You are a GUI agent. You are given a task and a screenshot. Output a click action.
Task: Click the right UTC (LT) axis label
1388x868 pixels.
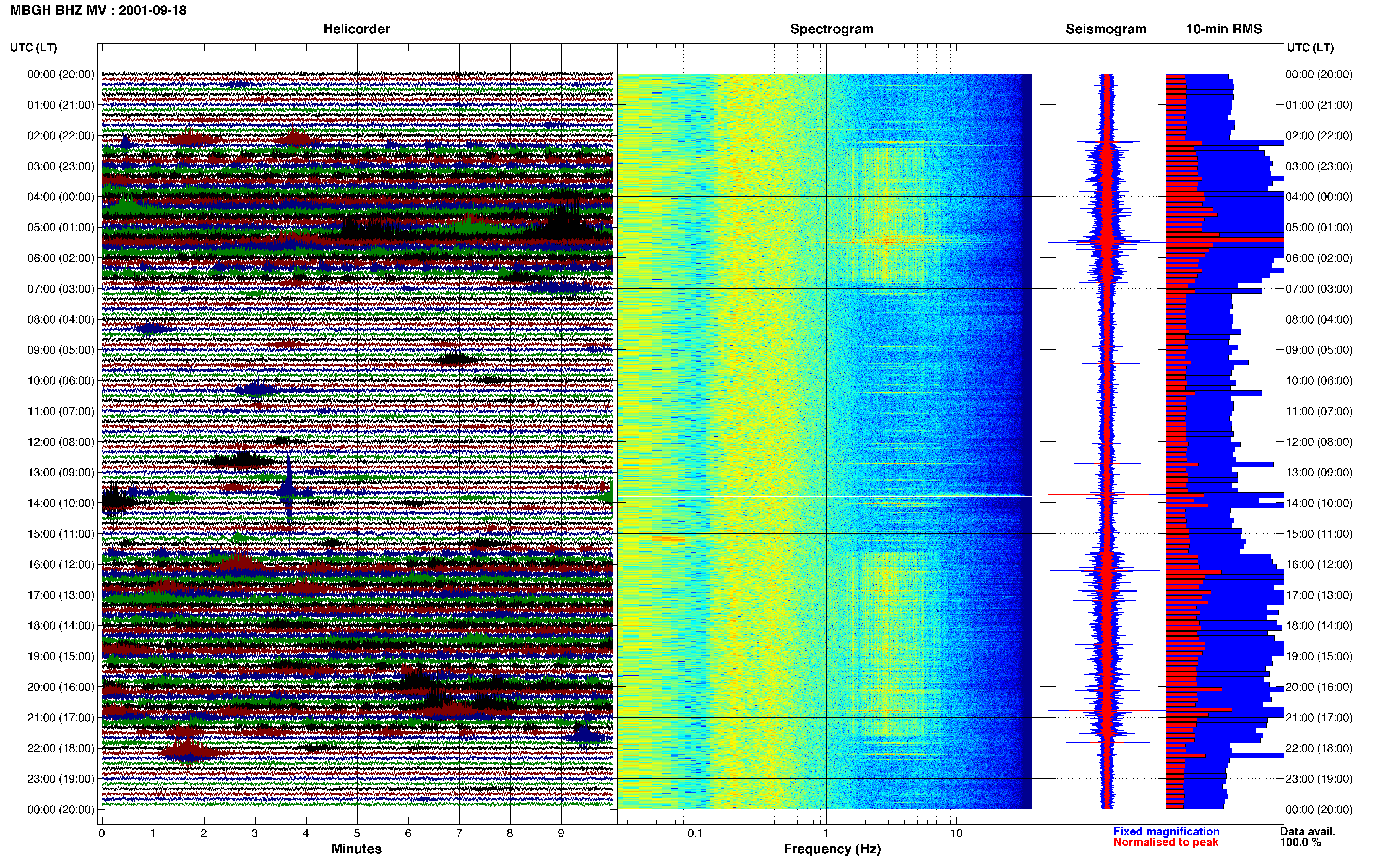click(x=1310, y=48)
